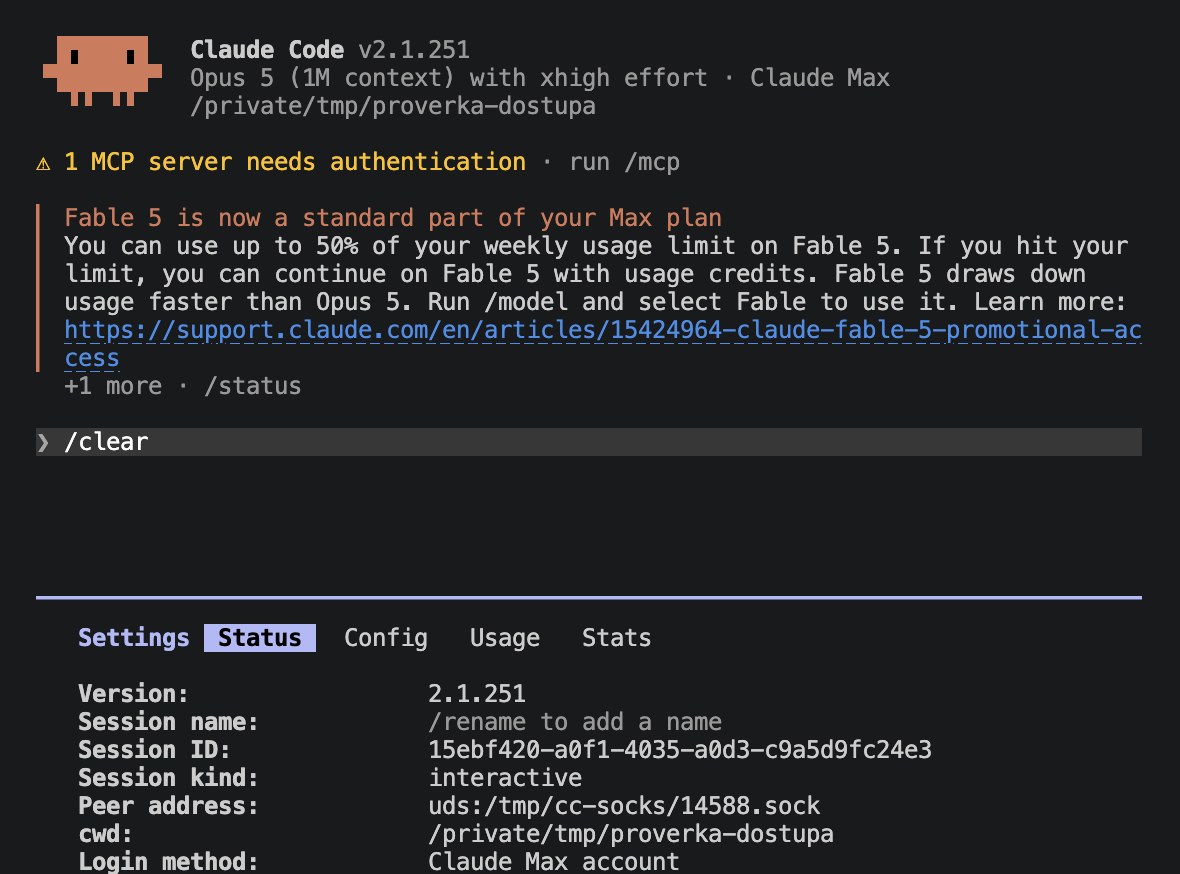This screenshot has width=1180, height=874.
Task: Open the support.claude.com Fable 5 article link
Action: coord(603,330)
